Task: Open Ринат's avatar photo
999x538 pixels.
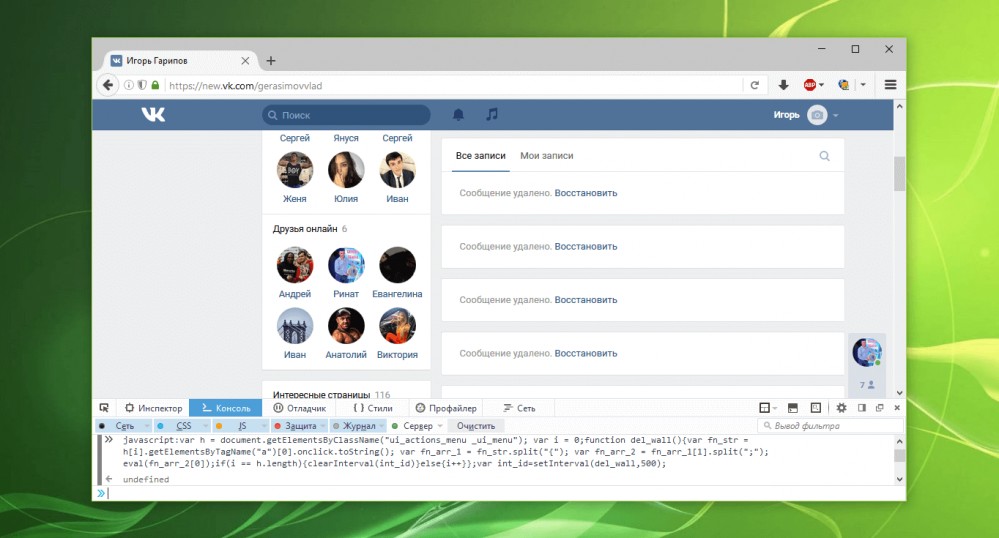Action: click(346, 265)
